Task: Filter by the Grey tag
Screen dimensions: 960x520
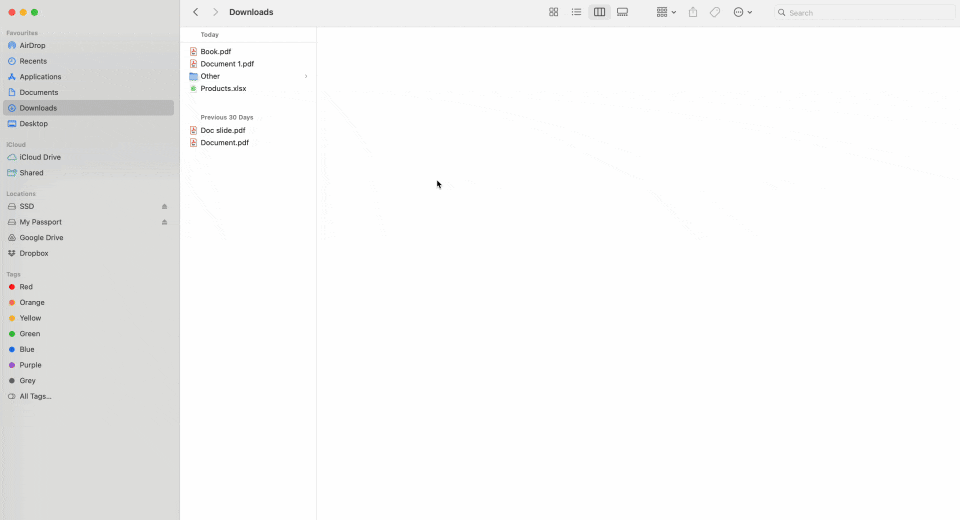Action: pyautogui.click(x=88, y=380)
